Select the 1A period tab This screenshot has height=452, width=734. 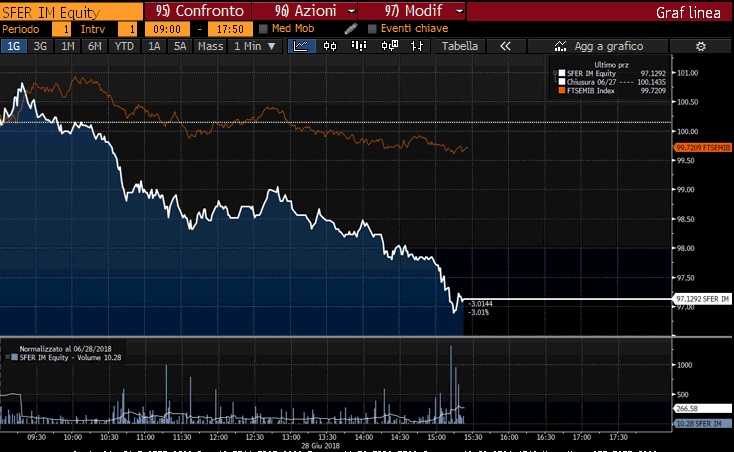(x=154, y=46)
